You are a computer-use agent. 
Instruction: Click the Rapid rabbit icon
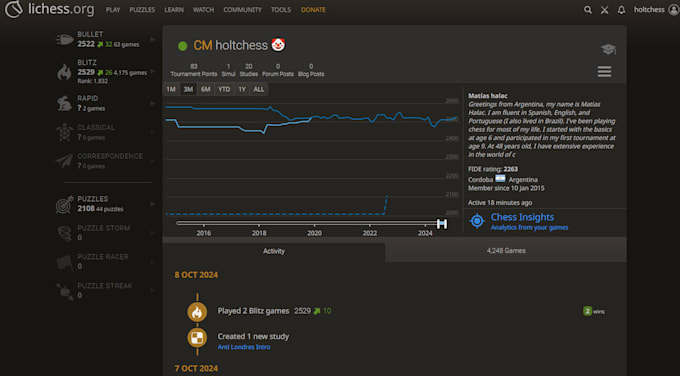[x=65, y=103]
